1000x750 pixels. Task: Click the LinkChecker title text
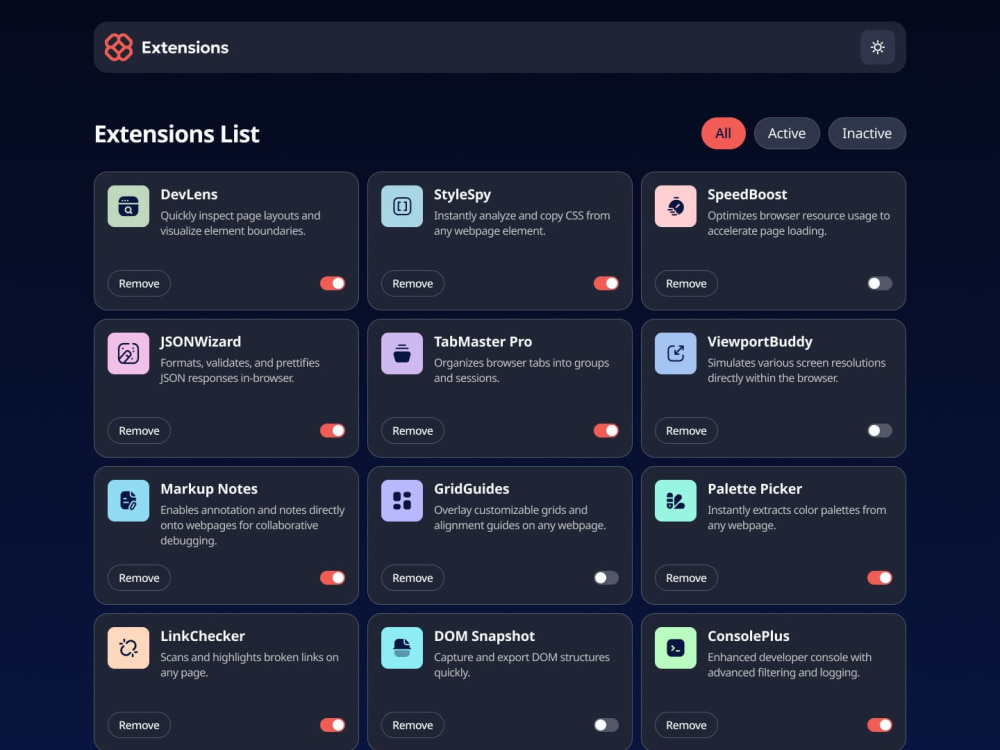pyautogui.click(x=202, y=636)
